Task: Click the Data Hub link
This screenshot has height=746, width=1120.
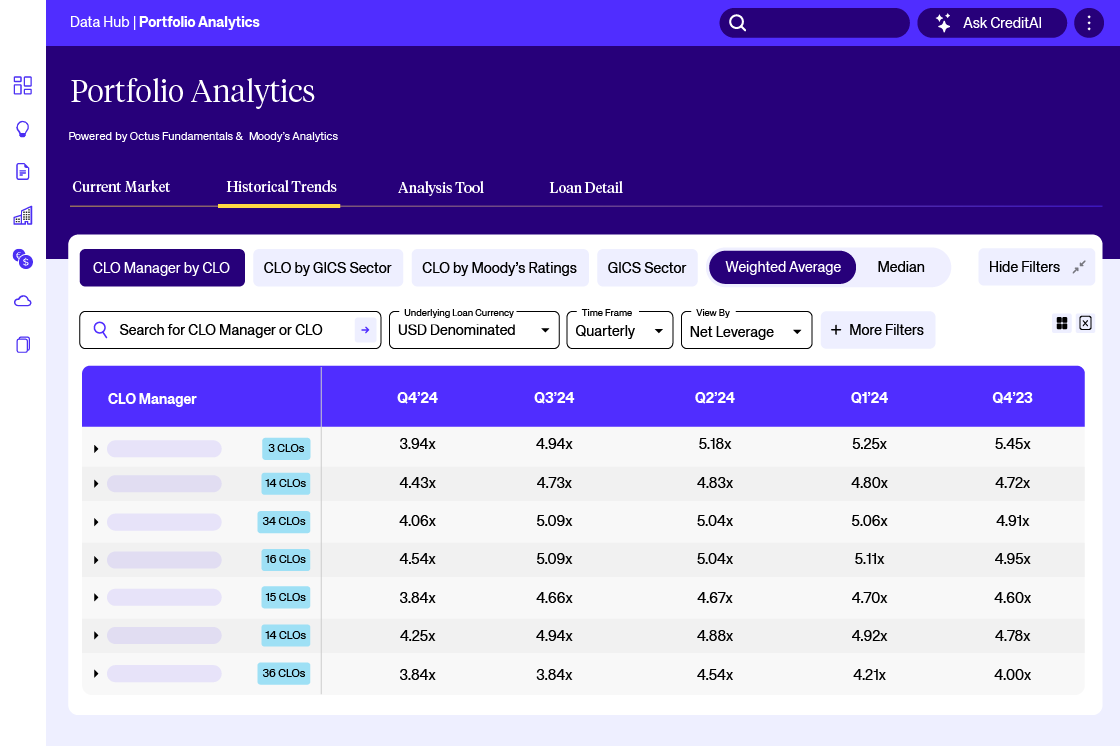Action: pos(99,22)
